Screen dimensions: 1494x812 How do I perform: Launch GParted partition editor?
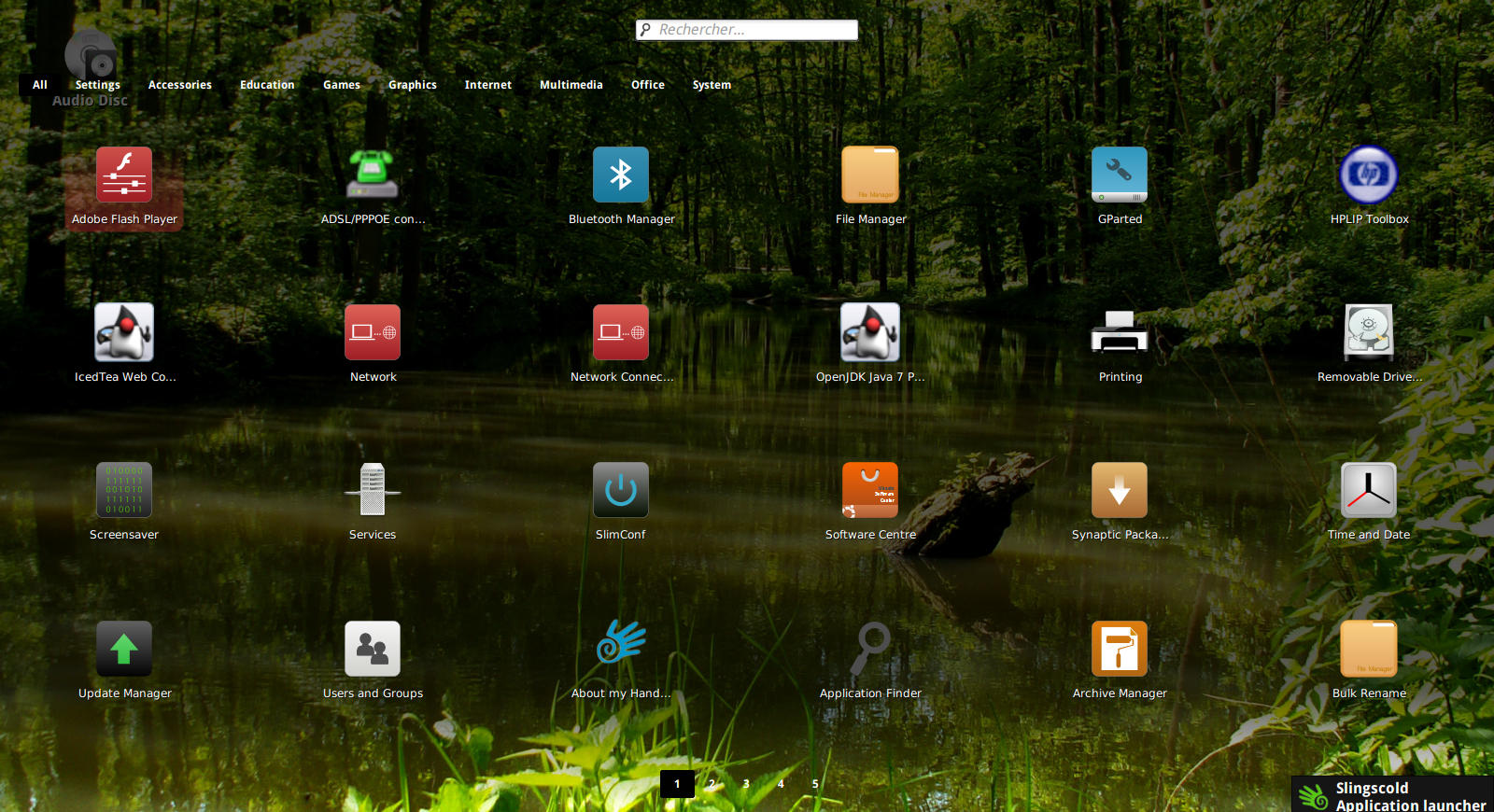[1120, 187]
